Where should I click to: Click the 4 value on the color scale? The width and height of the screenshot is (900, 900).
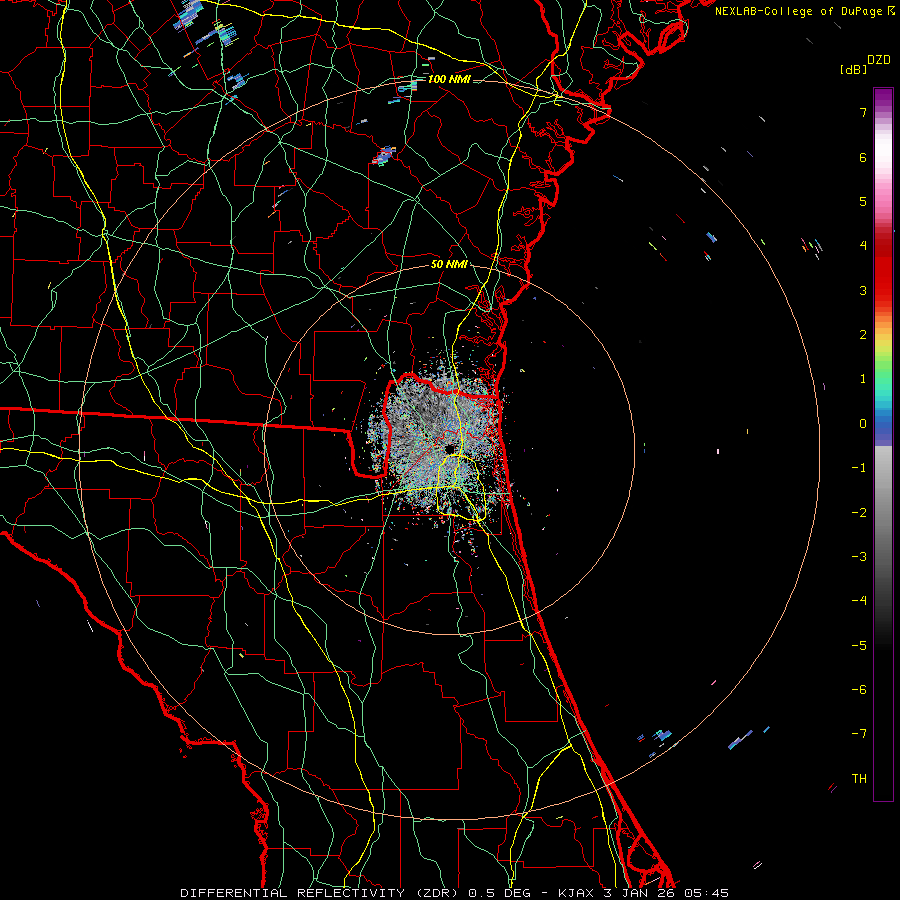pos(863,246)
